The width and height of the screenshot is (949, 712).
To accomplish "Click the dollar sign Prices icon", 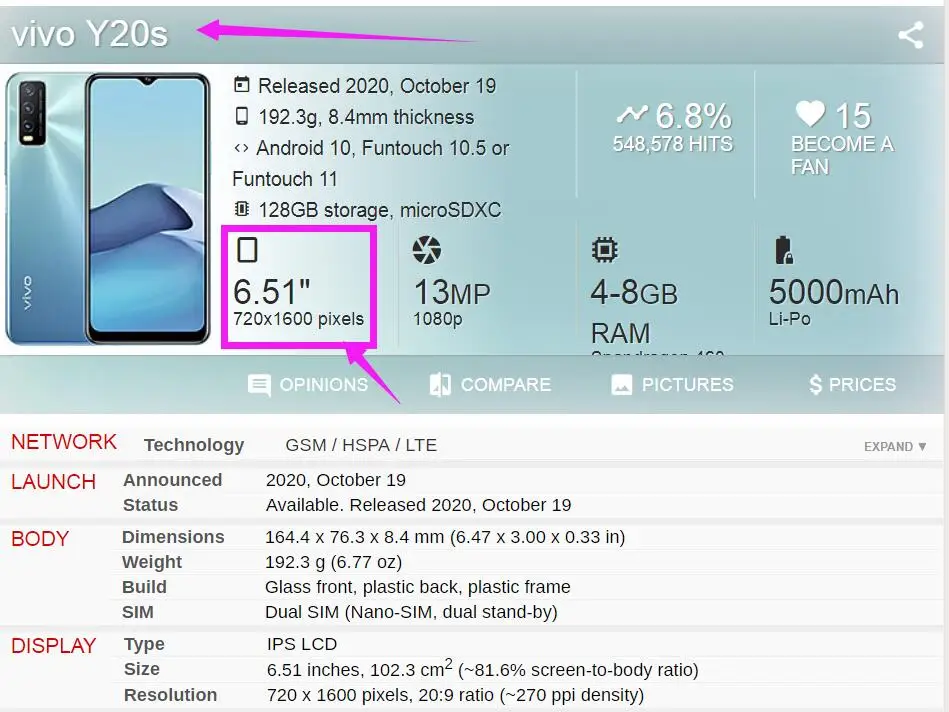I will click(x=815, y=384).
